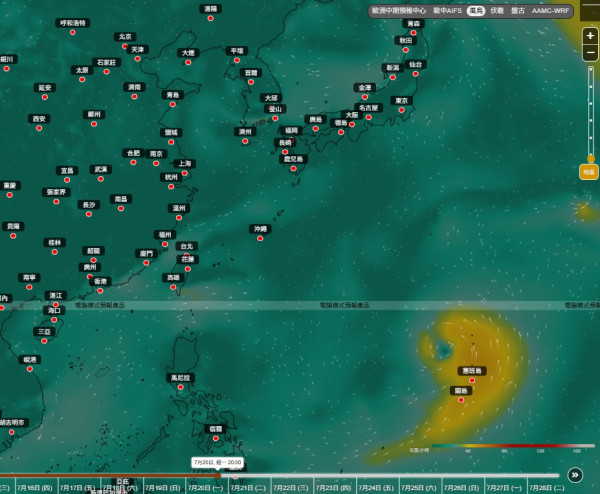Select the 仙台 city marker
Screen dimensions: 600x494
tap(416, 74)
